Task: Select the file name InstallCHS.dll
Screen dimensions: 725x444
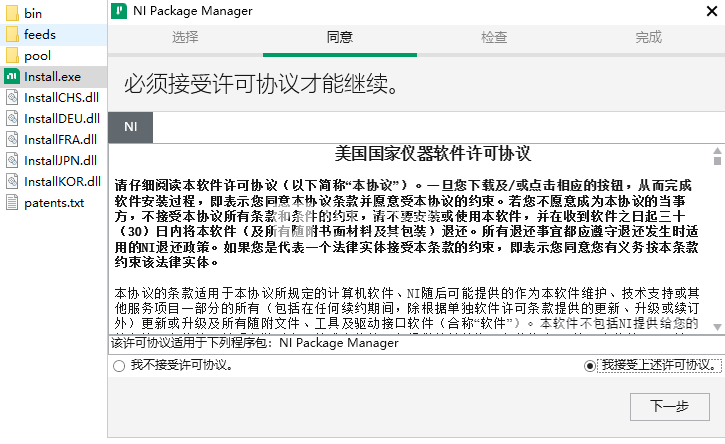Action: pos(61,98)
